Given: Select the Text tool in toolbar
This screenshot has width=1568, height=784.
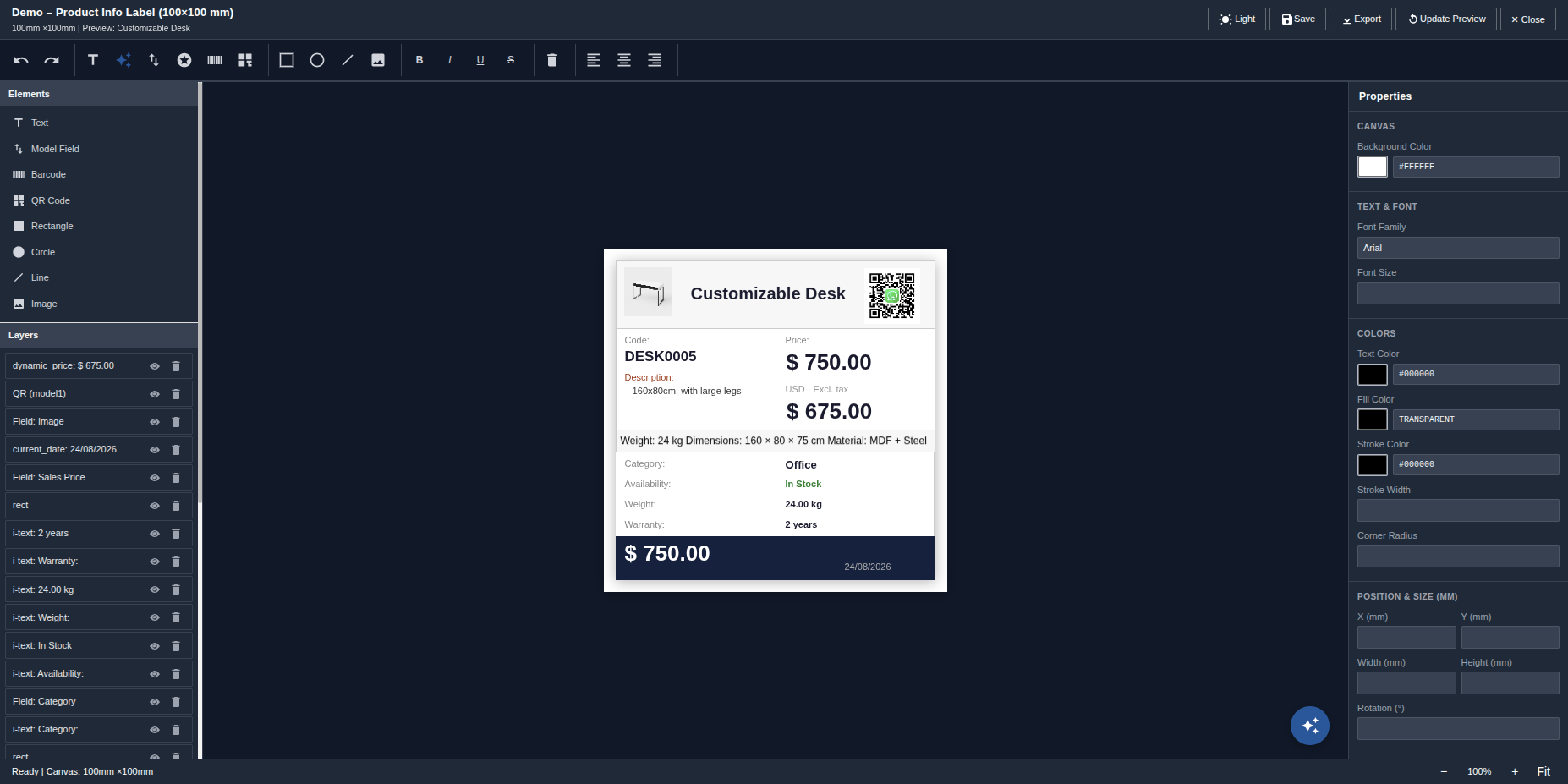Looking at the screenshot, I should coord(93,60).
